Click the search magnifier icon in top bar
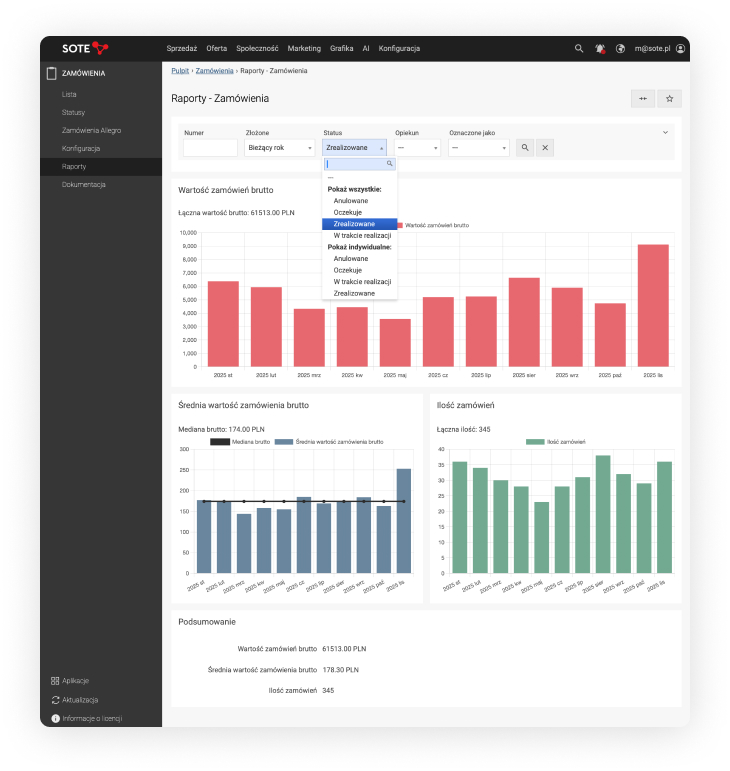 pyautogui.click(x=579, y=48)
